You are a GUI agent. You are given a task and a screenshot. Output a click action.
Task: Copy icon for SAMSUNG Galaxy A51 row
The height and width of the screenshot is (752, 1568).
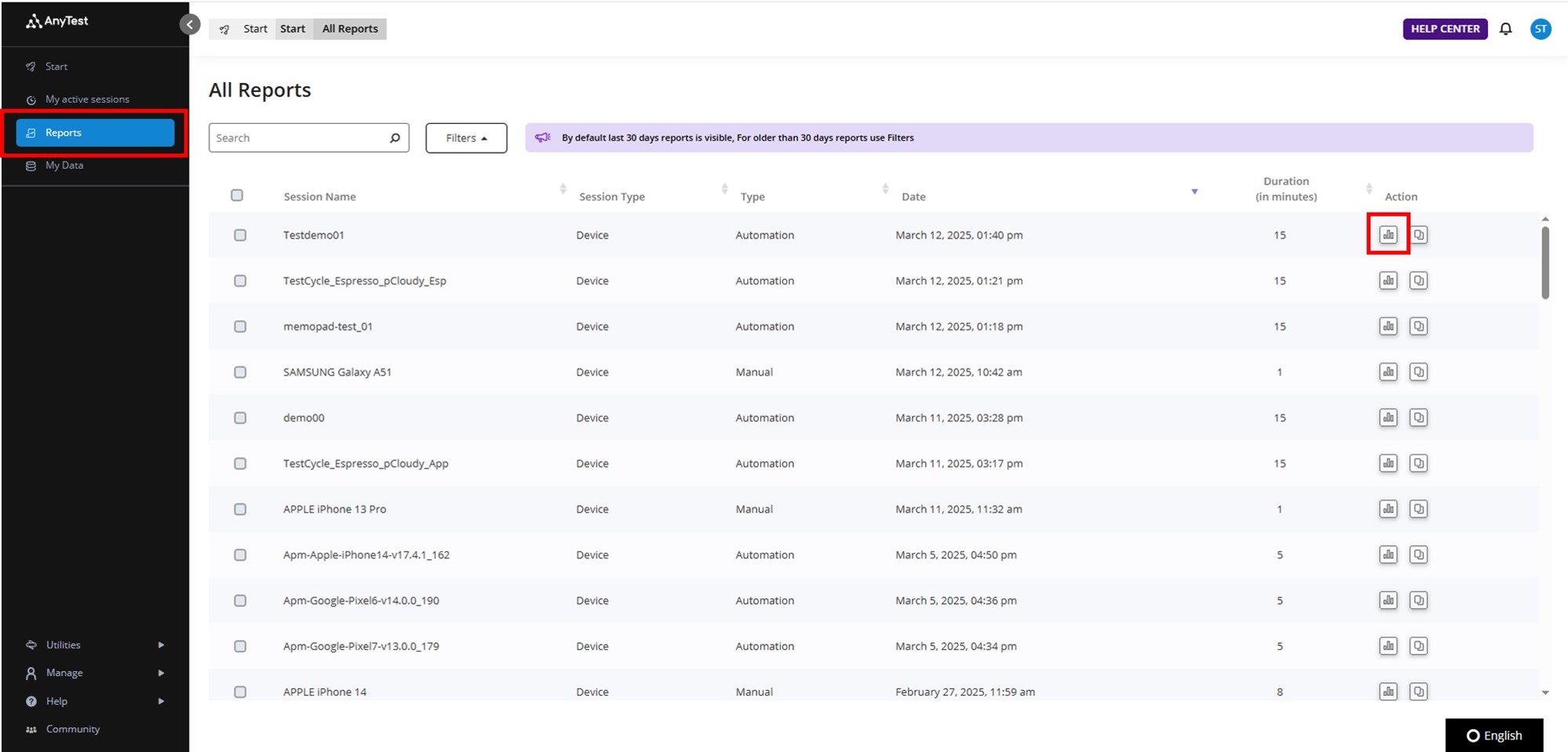(1418, 372)
